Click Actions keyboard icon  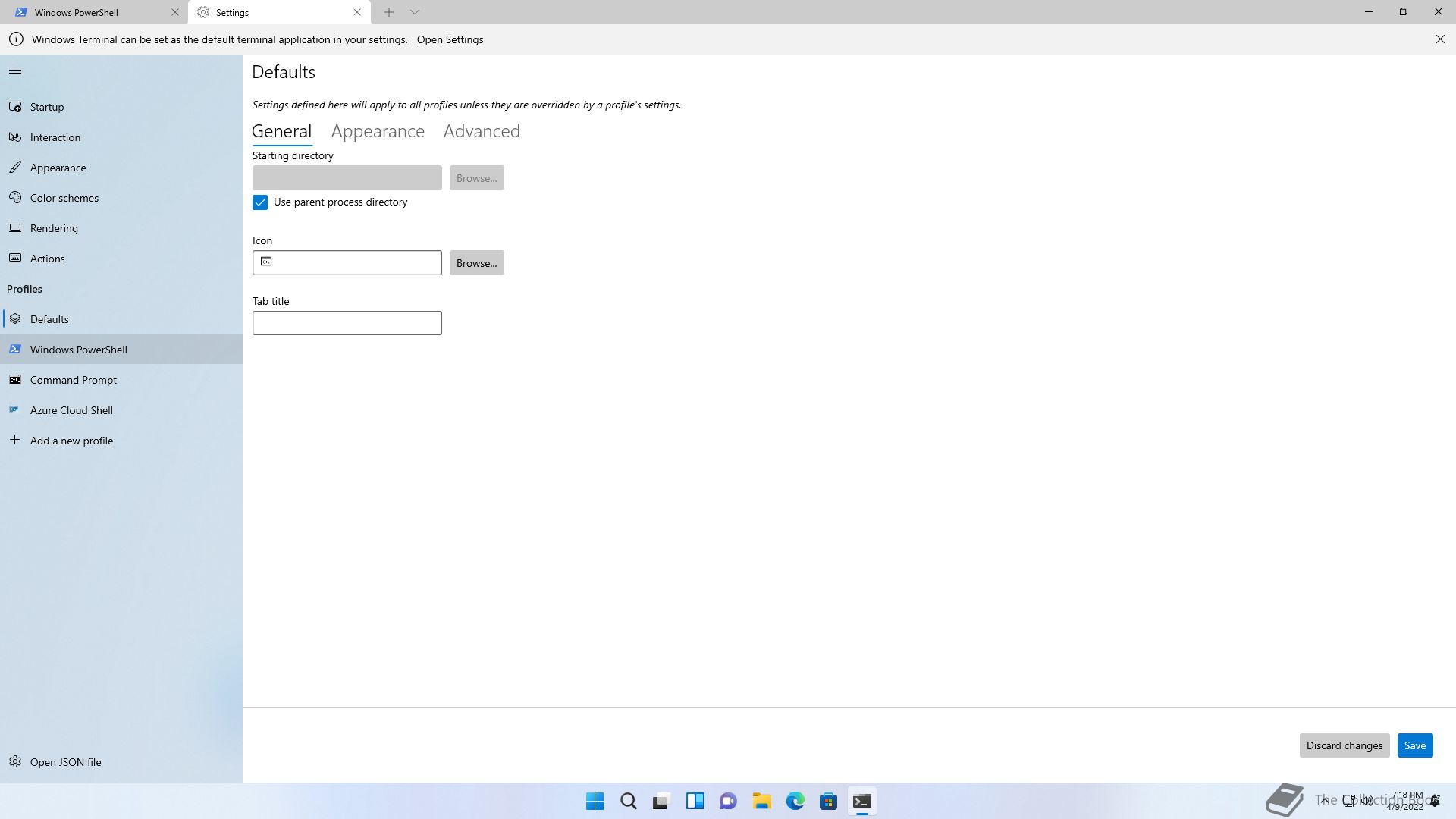(x=15, y=259)
